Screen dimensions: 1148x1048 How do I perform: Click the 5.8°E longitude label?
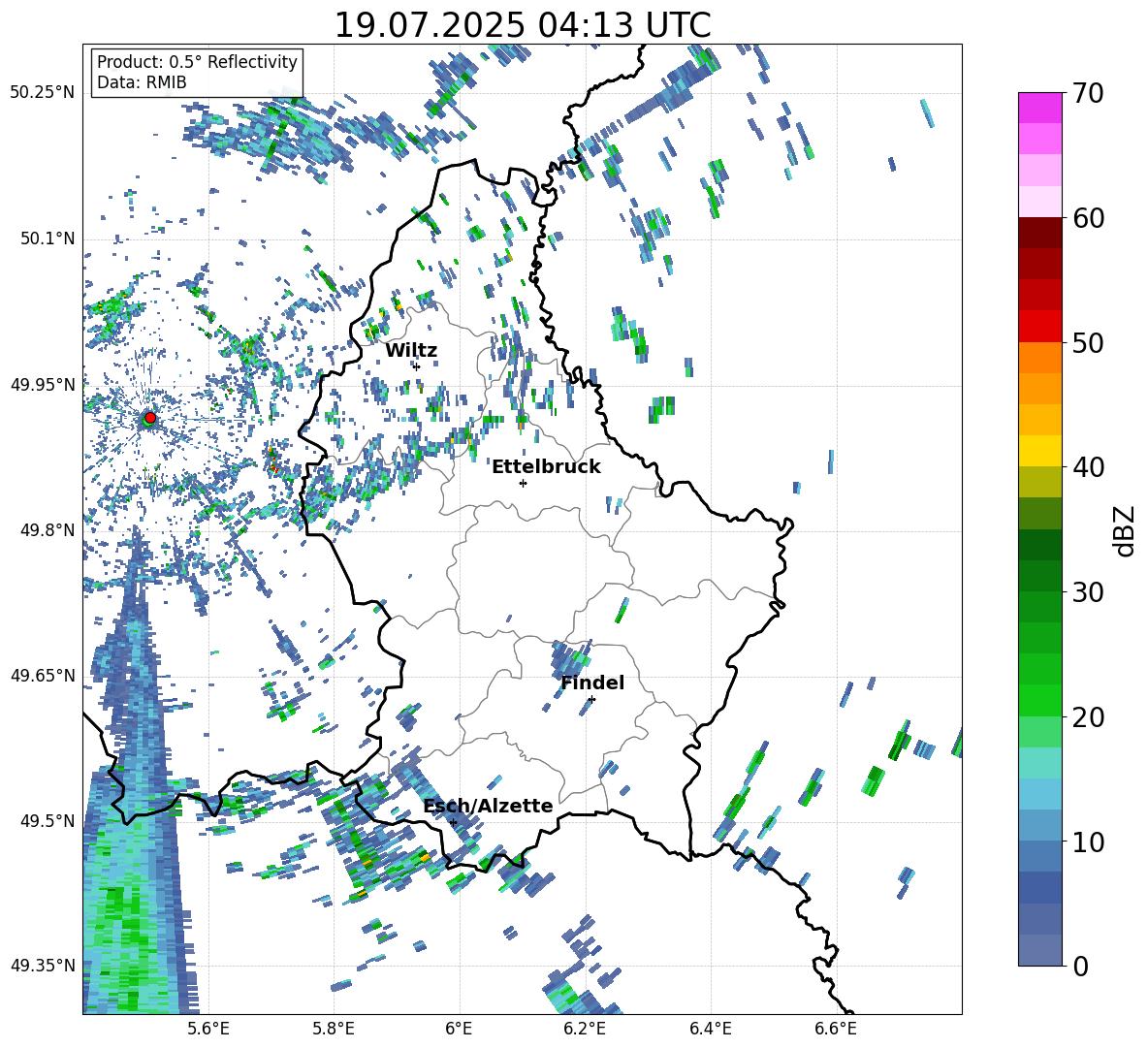[x=334, y=1029]
